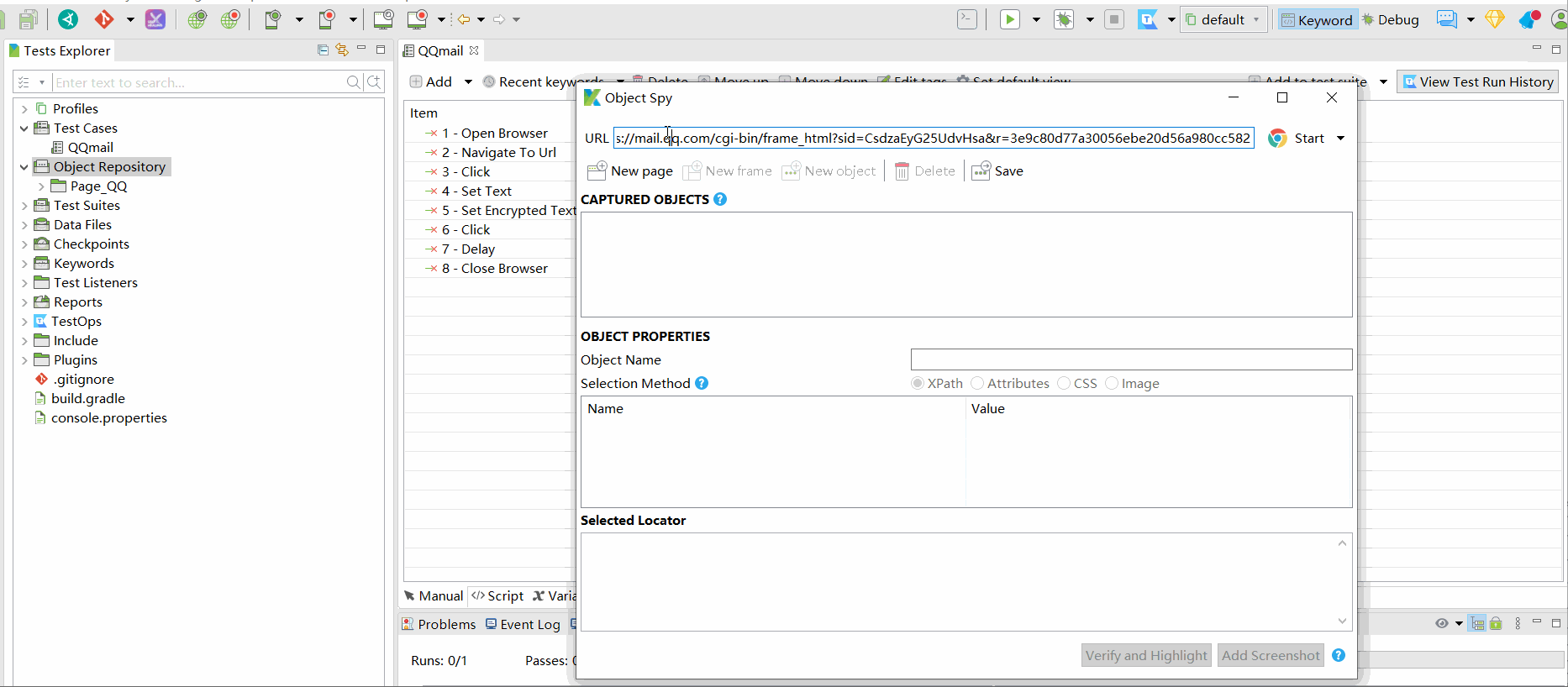1568x687 pixels.
Task: Click the Start button in Object Spy
Action: (1297, 139)
